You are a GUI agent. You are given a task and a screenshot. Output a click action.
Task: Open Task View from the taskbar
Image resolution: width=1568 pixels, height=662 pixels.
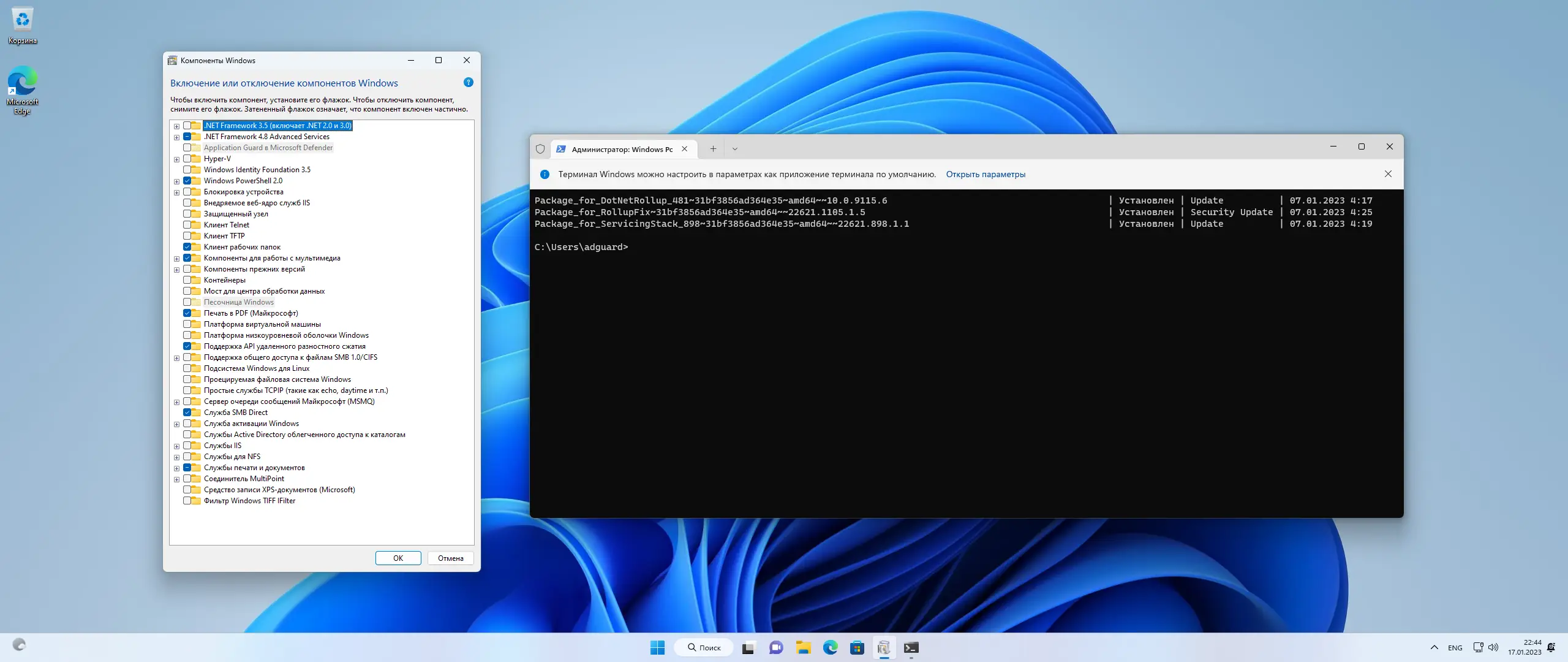click(x=748, y=647)
